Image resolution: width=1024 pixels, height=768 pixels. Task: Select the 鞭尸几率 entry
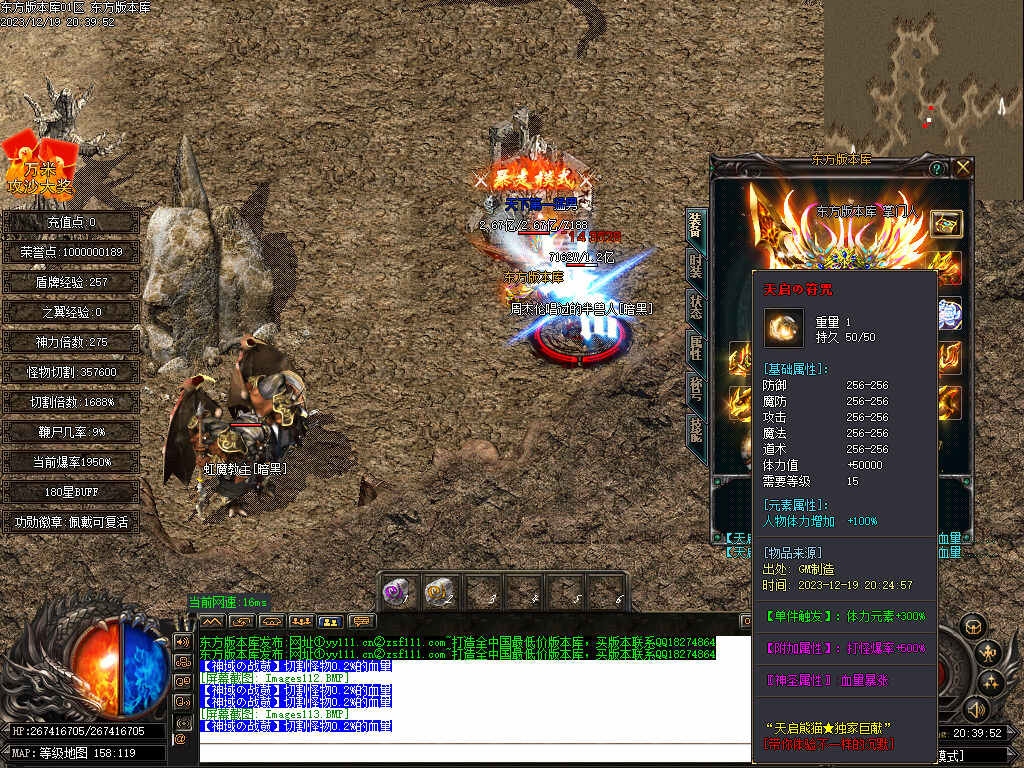[71, 432]
